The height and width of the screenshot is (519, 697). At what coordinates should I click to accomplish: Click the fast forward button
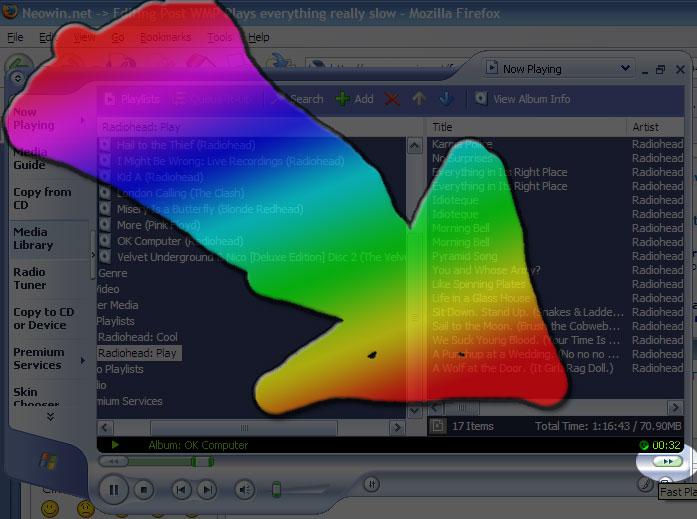[x=668, y=461]
